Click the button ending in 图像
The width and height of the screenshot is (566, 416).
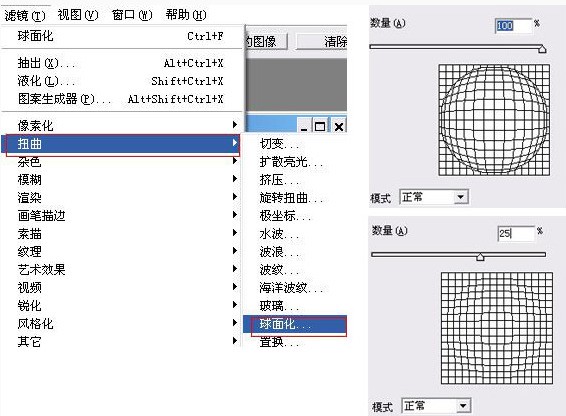[266, 42]
